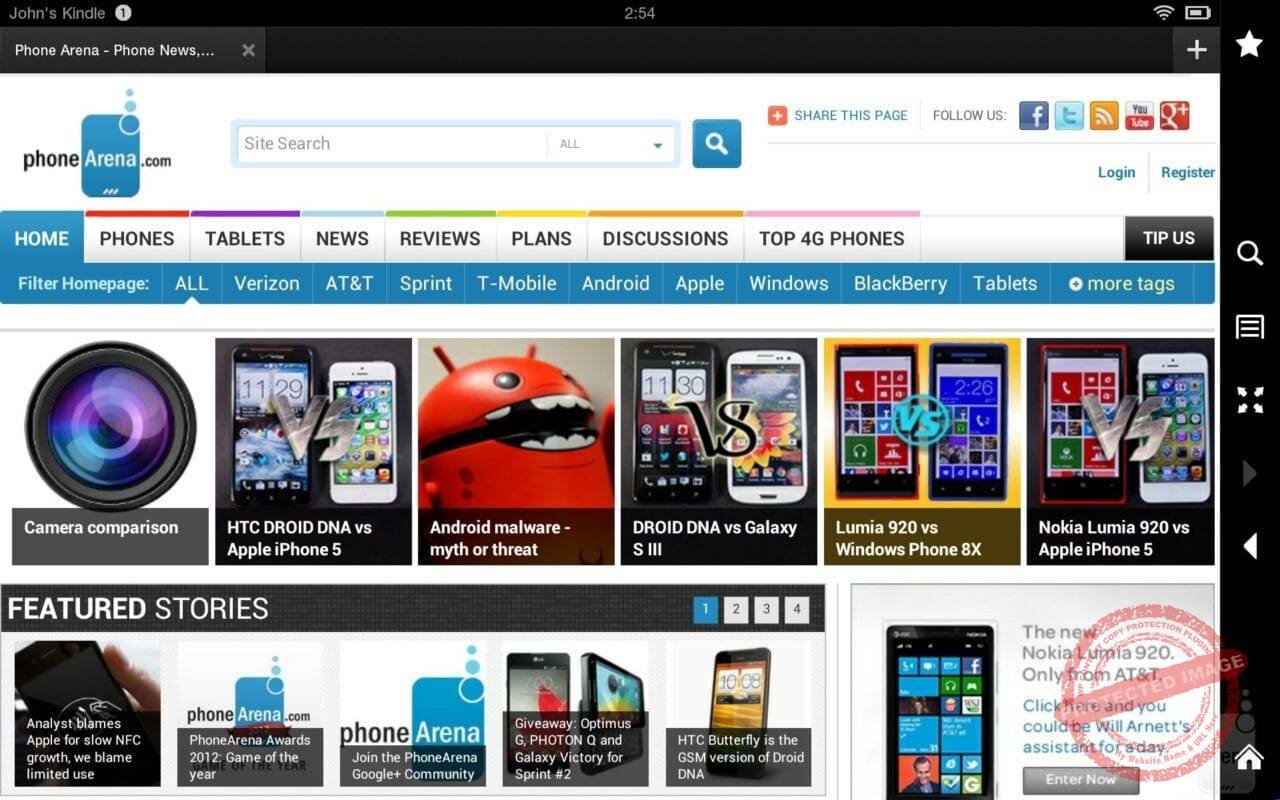
Task: Open the REVIEWS navigation tab
Action: coord(440,238)
